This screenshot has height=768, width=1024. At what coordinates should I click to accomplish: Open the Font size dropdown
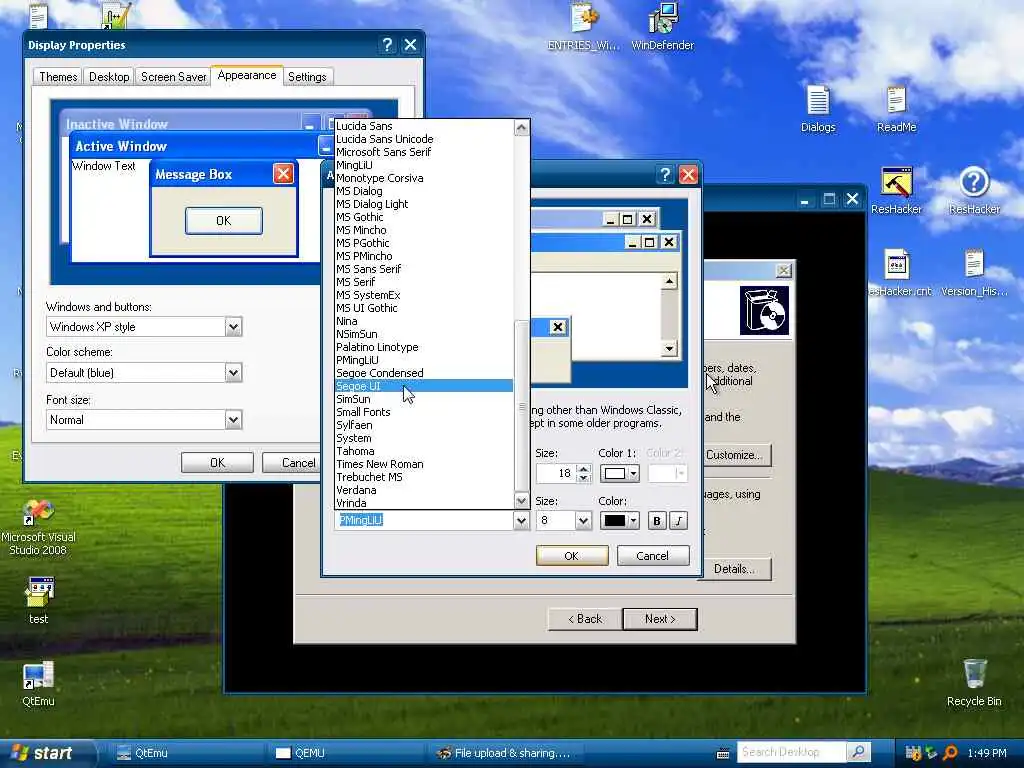tap(233, 420)
